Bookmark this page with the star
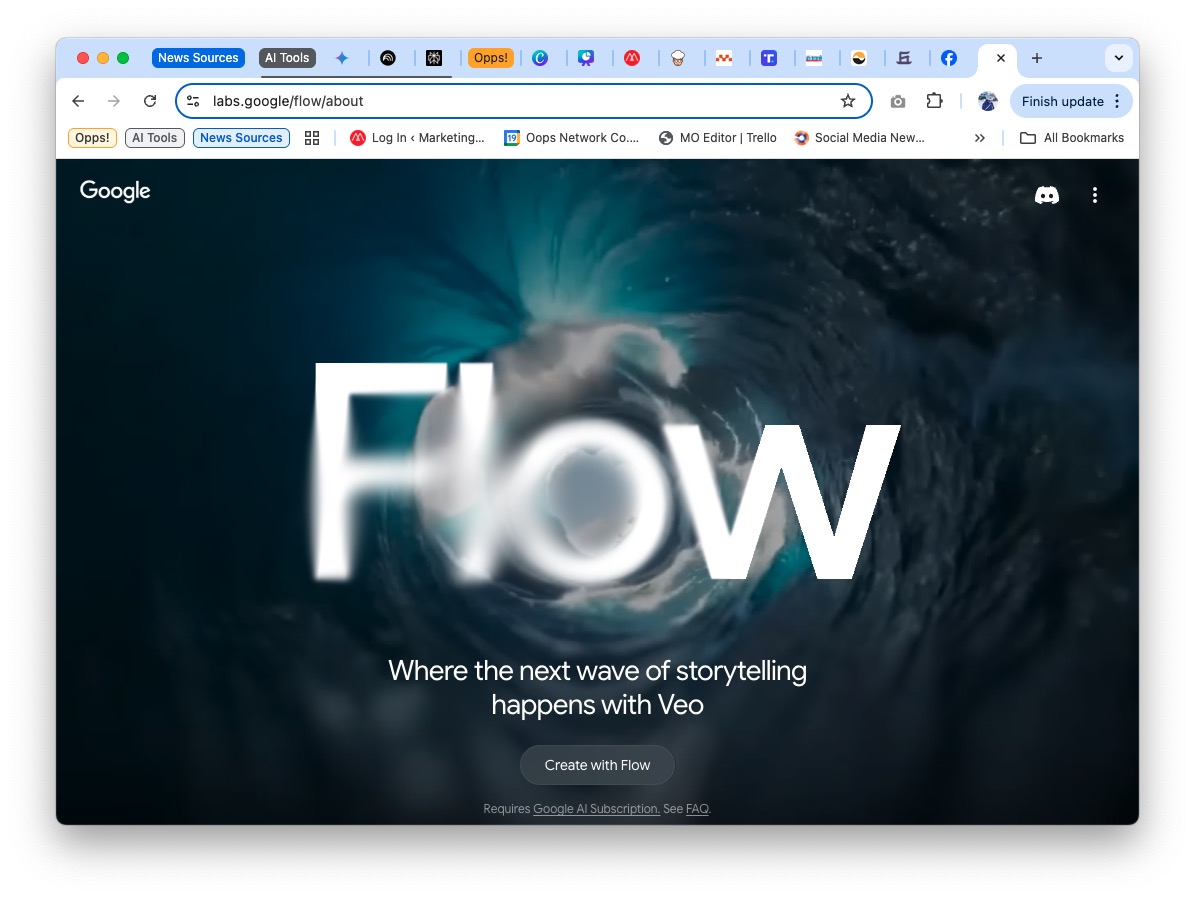The height and width of the screenshot is (899, 1195). [847, 101]
